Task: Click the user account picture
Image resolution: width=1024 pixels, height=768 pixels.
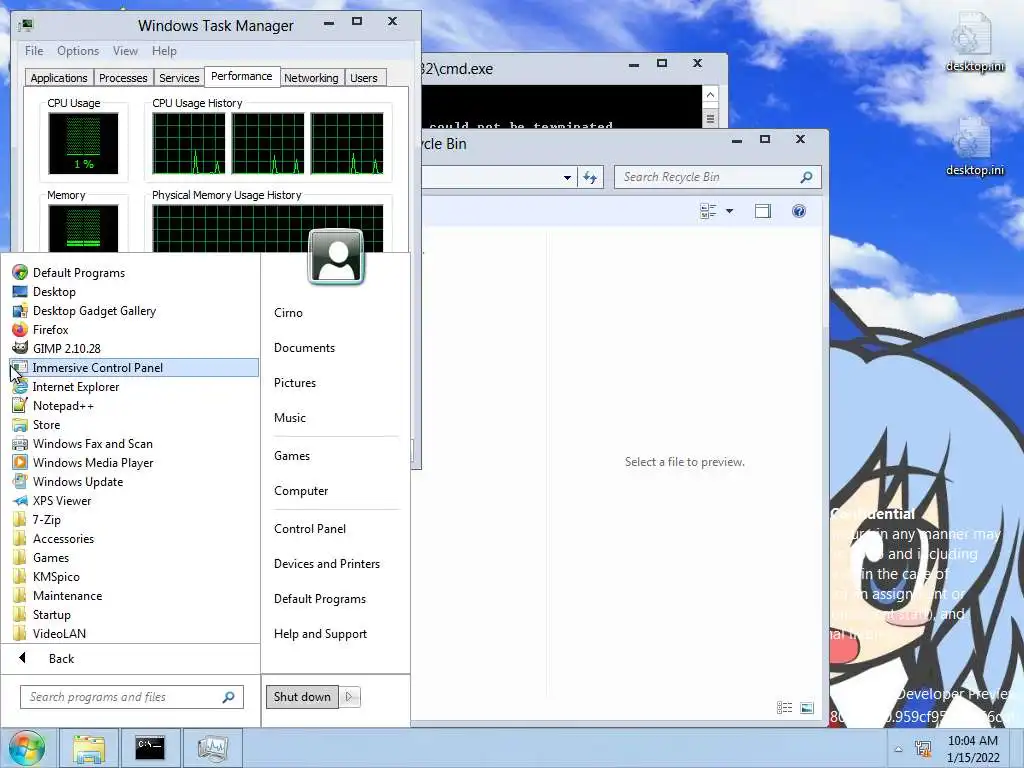Action: [x=336, y=257]
